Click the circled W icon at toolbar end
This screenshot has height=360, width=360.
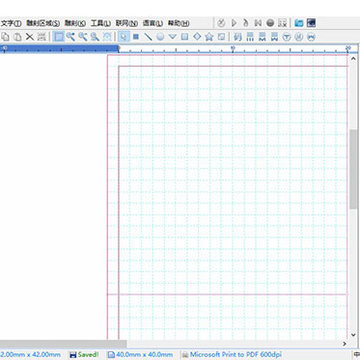pyautogui.click(x=311, y=37)
